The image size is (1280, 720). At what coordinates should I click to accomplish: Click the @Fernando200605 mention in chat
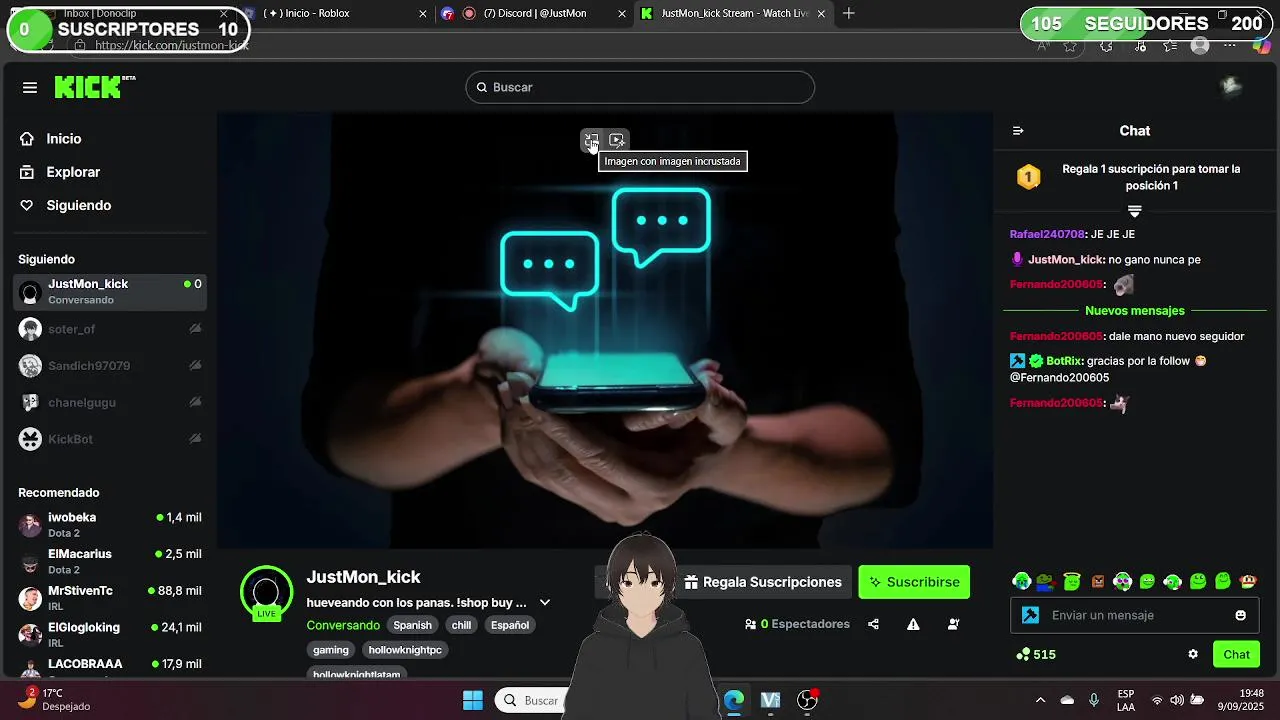(x=1060, y=378)
